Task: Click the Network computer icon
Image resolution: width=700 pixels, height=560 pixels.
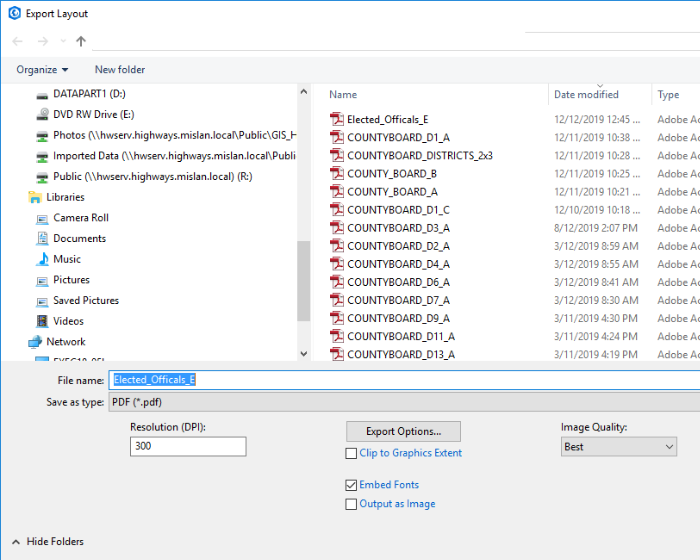Action: [x=35, y=342]
